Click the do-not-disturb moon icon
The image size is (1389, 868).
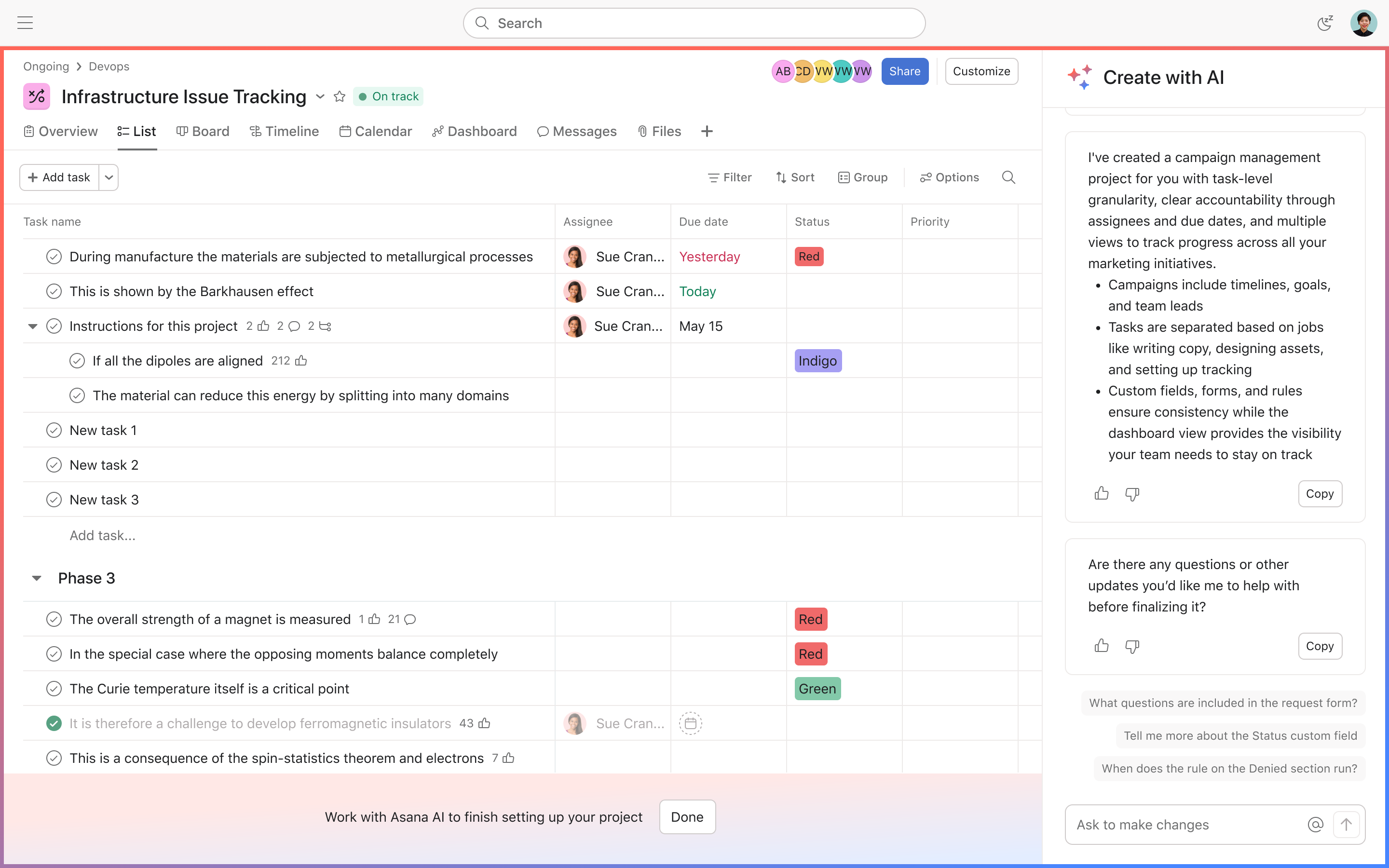point(1324,23)
